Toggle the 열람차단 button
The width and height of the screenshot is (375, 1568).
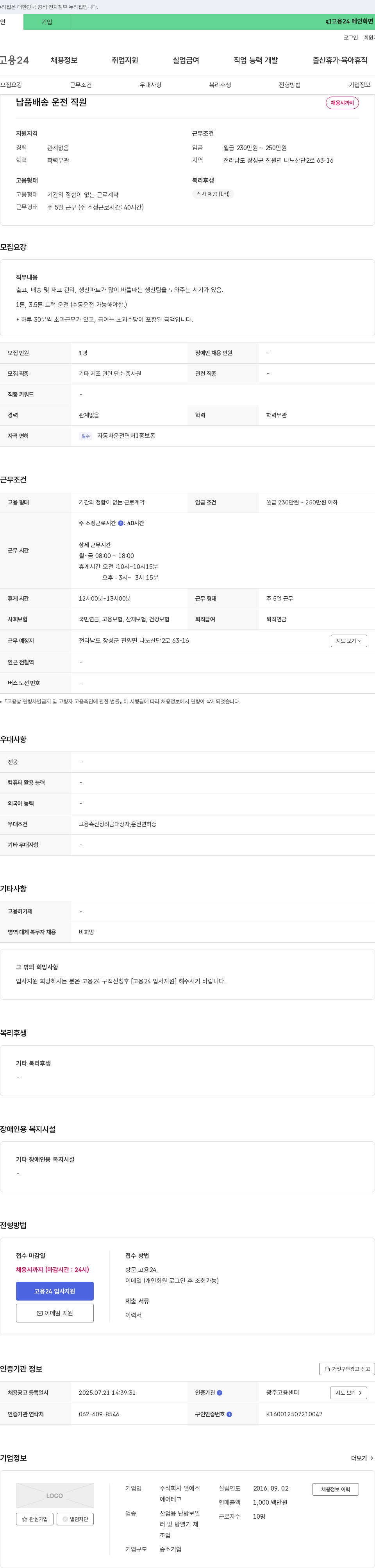coord(75,1519)
